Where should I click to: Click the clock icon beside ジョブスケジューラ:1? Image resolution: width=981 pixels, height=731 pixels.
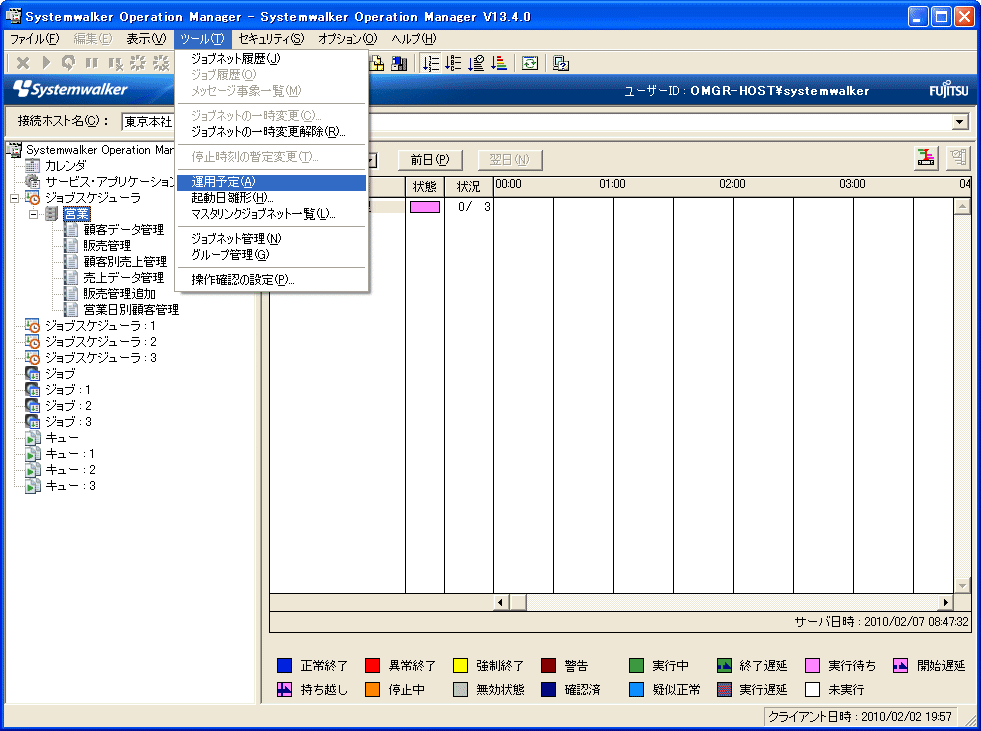33,326
